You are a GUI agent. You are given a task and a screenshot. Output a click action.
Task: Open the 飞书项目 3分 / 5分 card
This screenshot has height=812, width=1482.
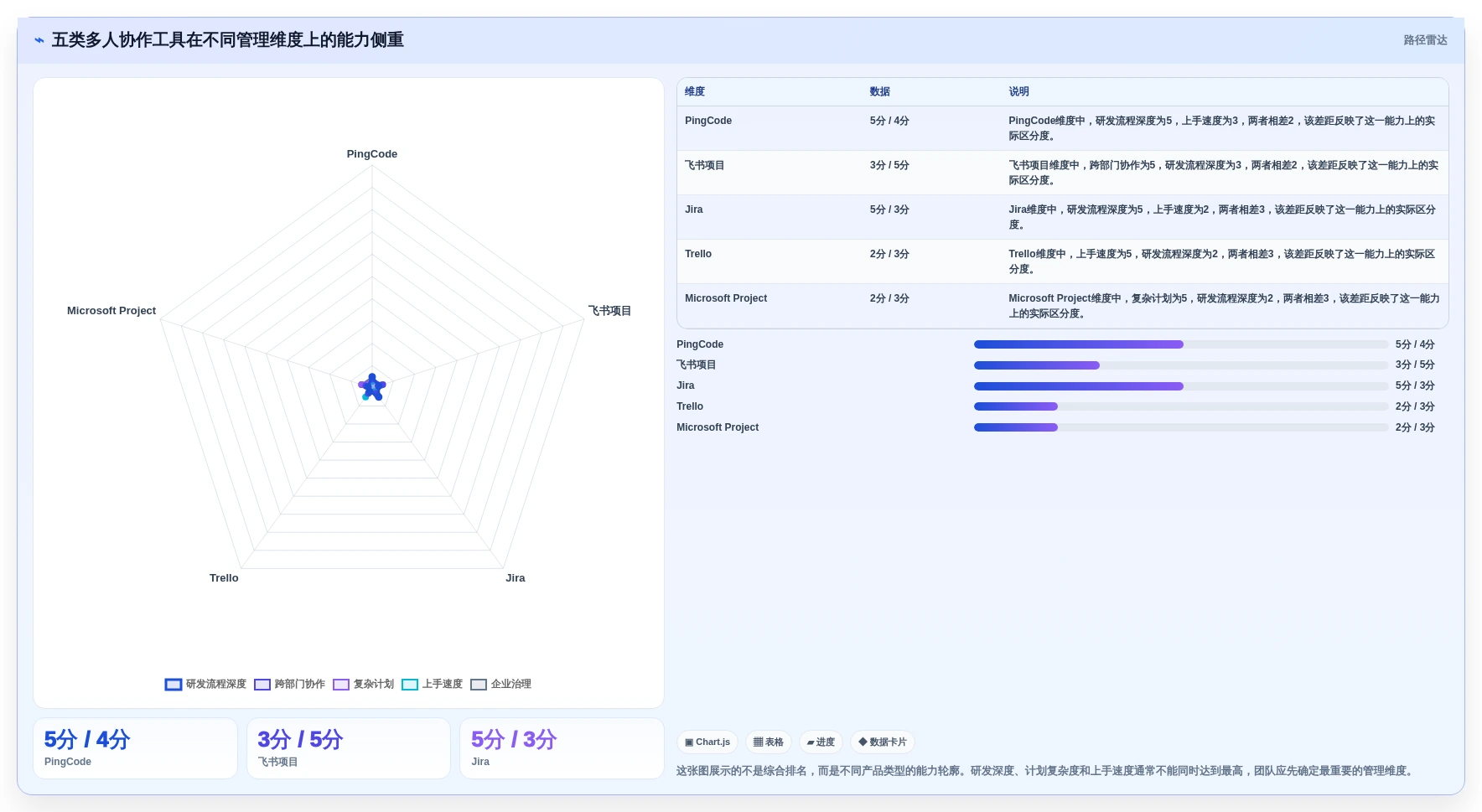coord(349,748)
